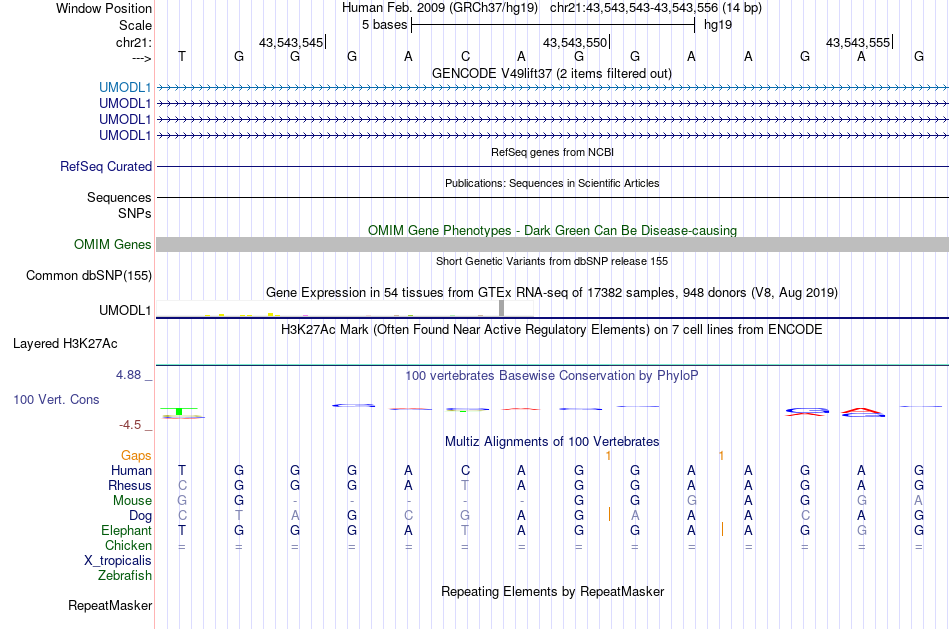Open the RefSeq Curated track label
The image size is (950, 629).
point(106,166)
